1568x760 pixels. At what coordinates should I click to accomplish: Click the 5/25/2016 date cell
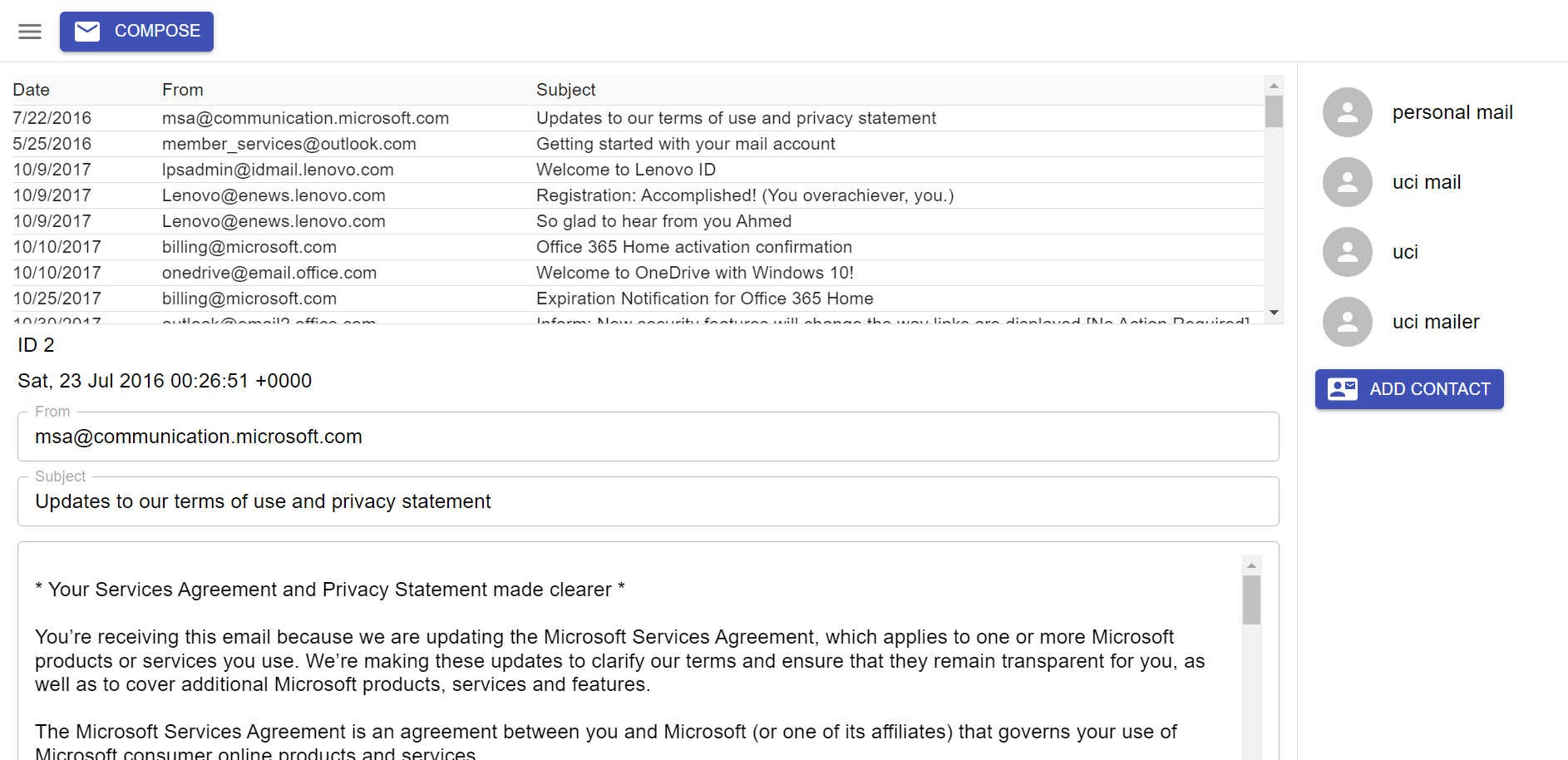[52, 144]
